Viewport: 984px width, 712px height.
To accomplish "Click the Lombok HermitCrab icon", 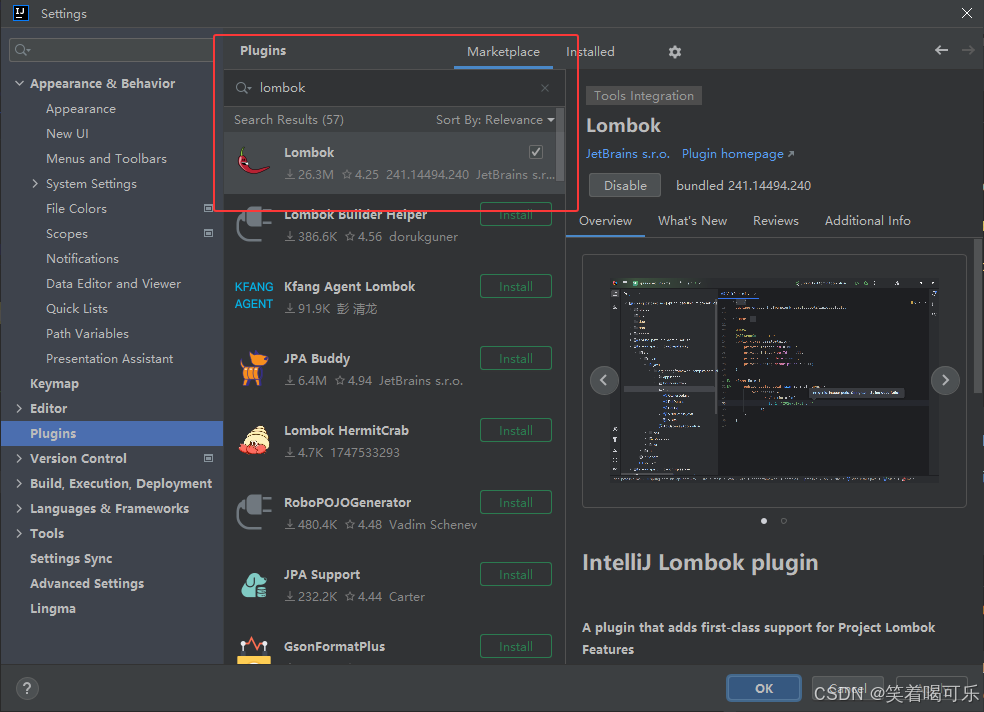I will 254,440.
